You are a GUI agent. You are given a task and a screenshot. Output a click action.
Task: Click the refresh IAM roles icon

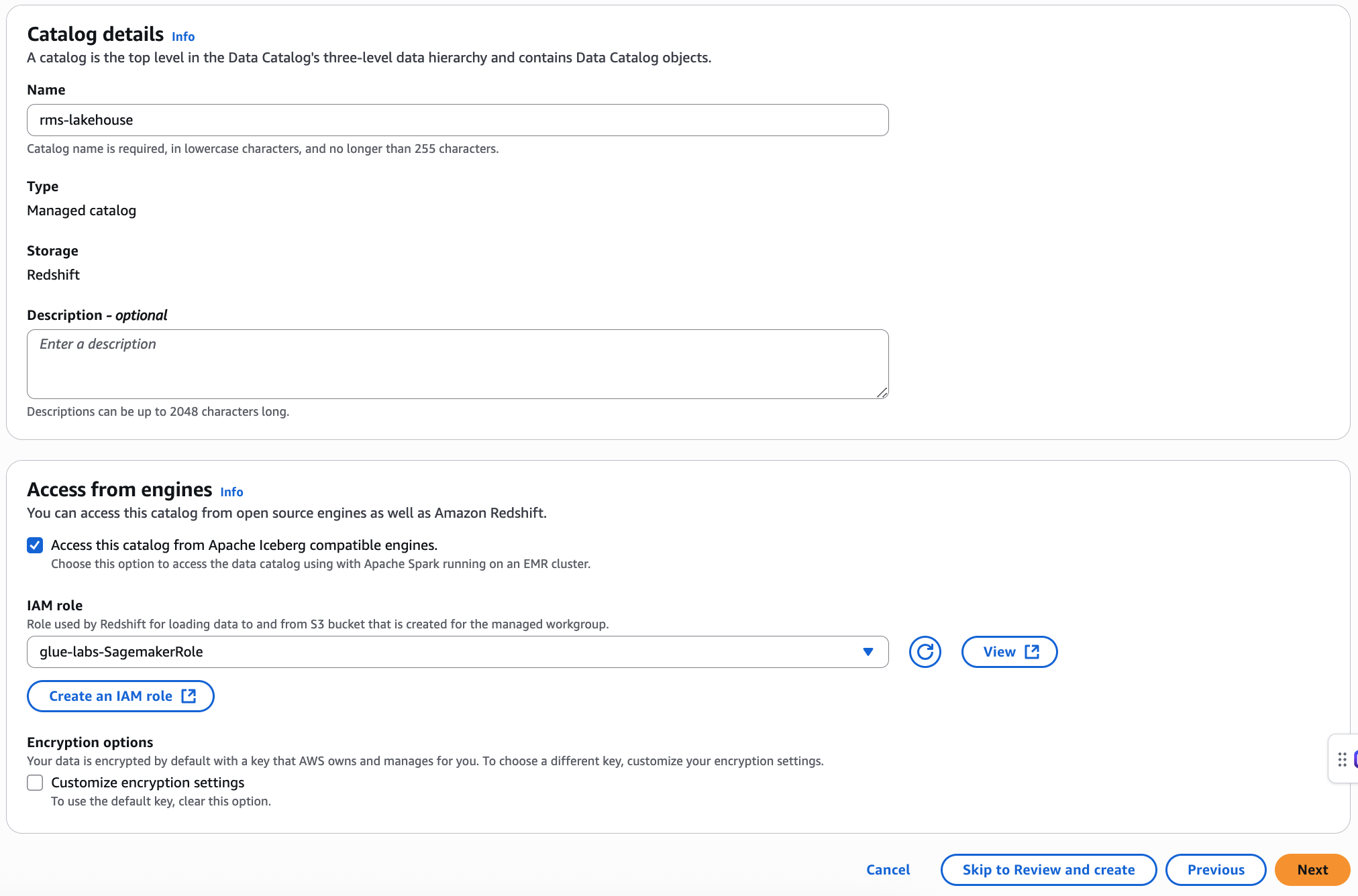pos(925,652)
